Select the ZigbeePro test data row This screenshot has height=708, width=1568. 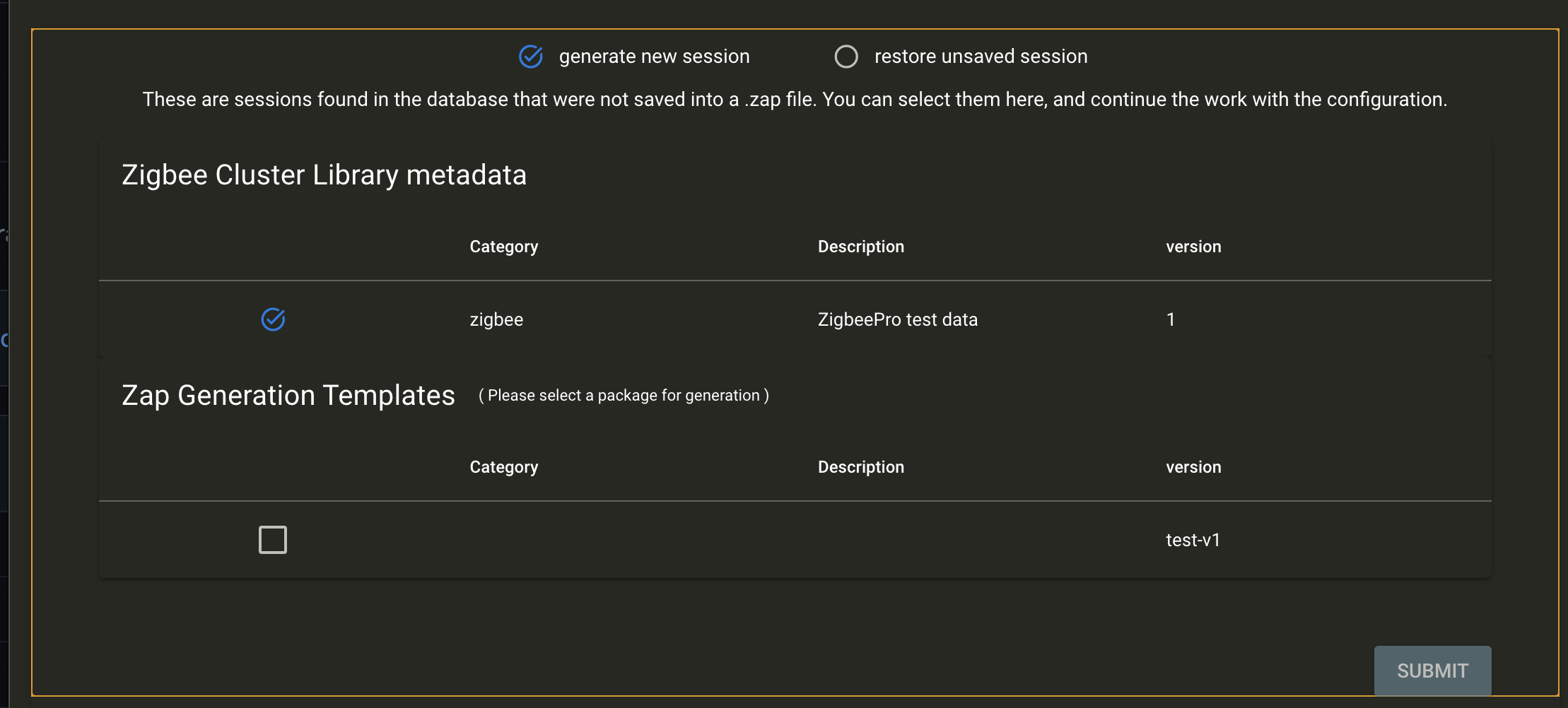(x=898, y=319)
